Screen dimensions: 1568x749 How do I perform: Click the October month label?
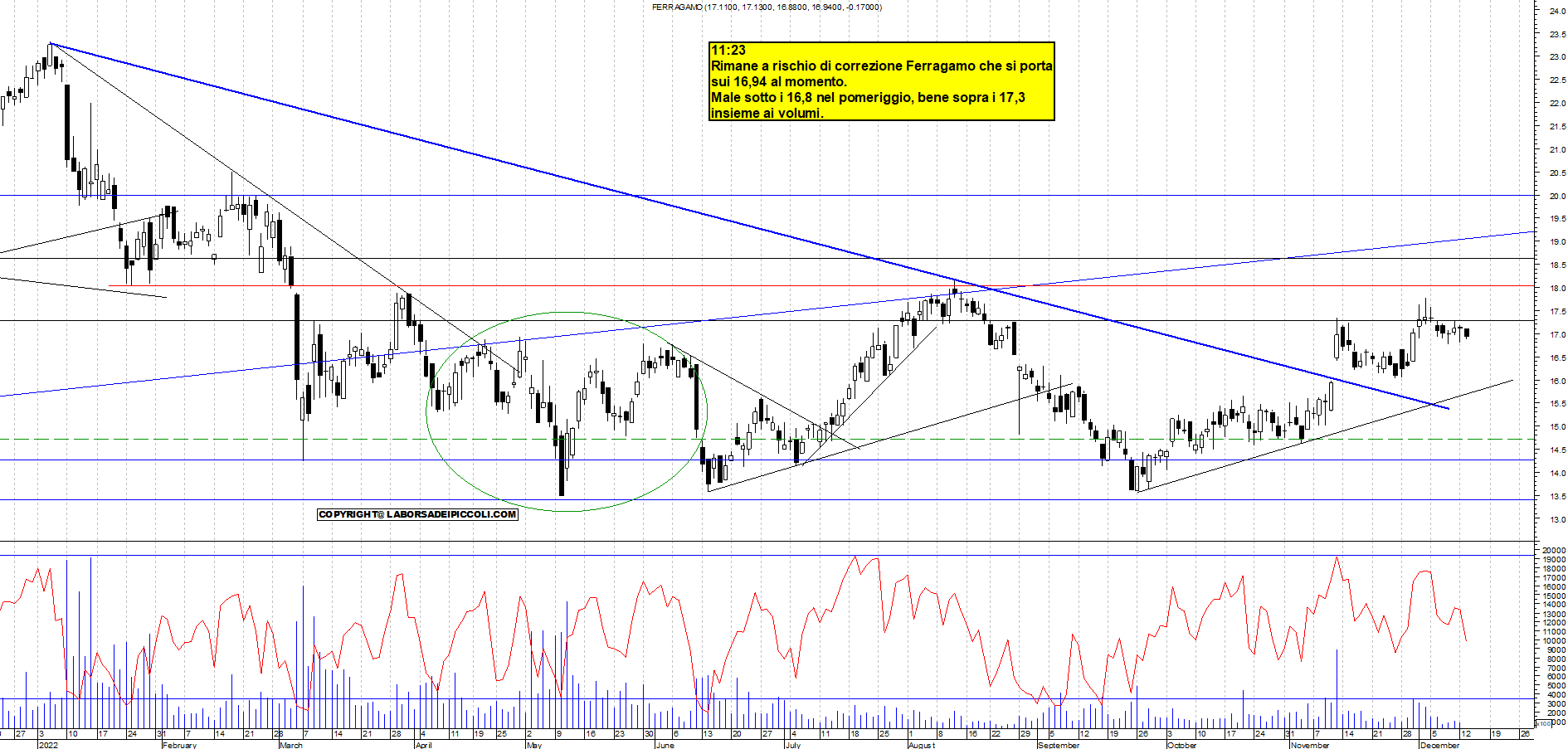pyautogui.click(x=1182, y=745)
